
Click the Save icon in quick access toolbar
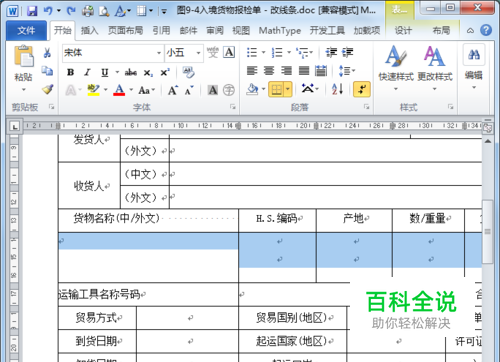[x=32, y=11]
